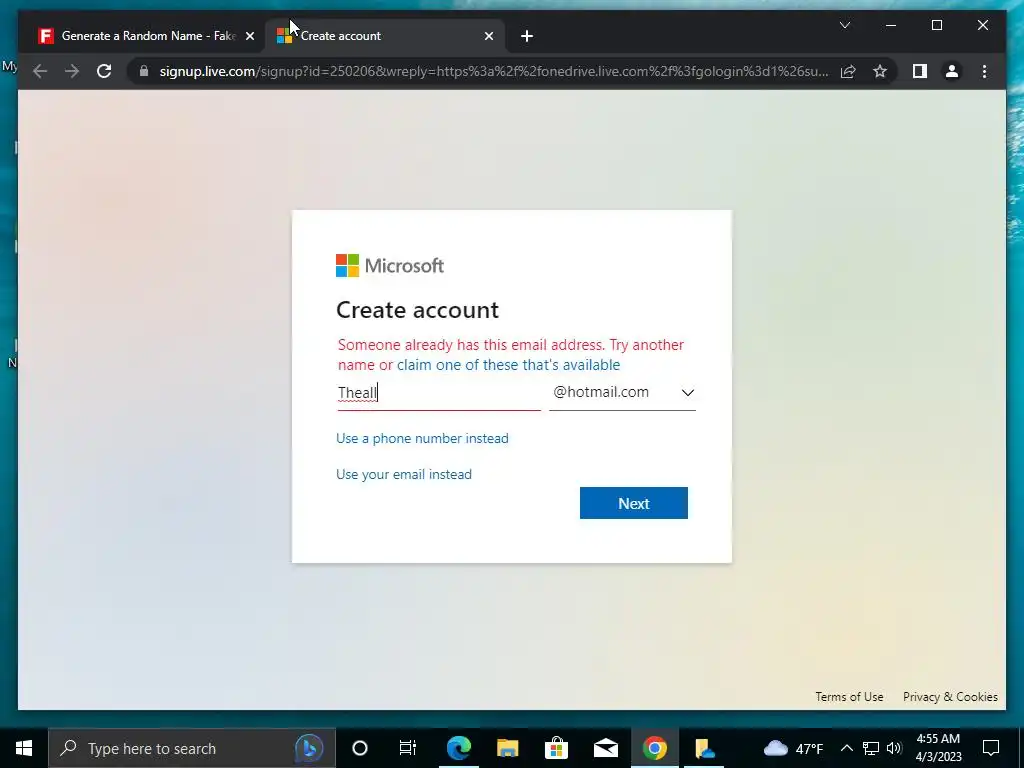Bookmark this page with the star
Screen dimensions: 1024x768
(x=880, y=71)
